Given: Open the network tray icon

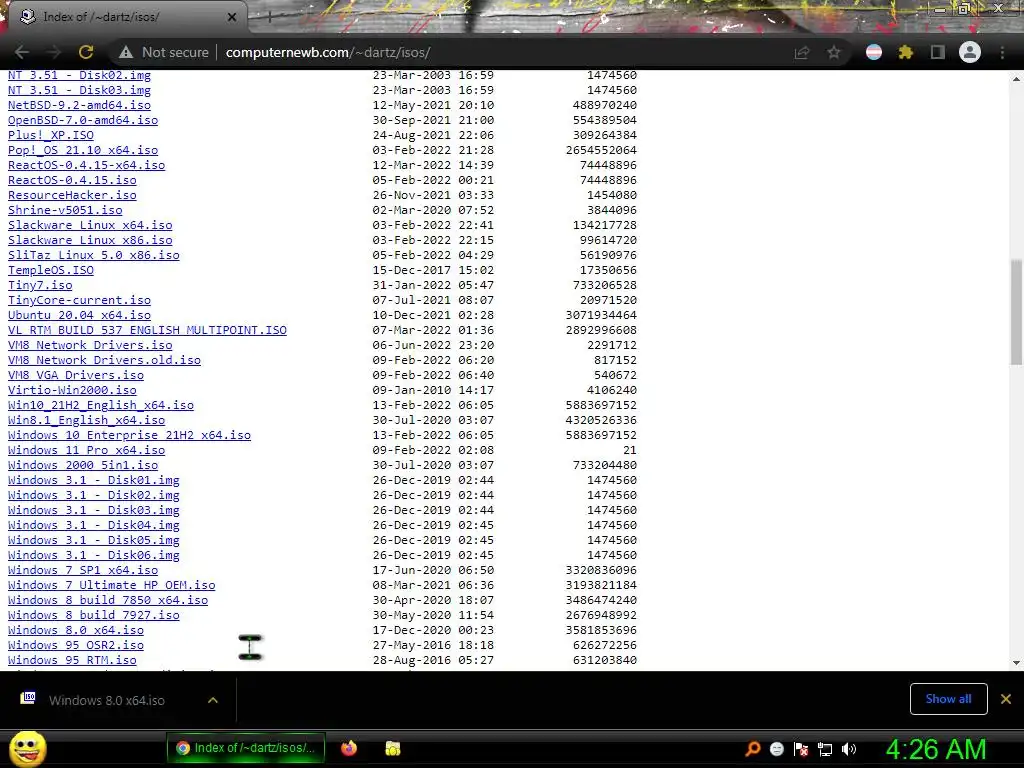Looking at the screenshot, I should click(825, 749).
